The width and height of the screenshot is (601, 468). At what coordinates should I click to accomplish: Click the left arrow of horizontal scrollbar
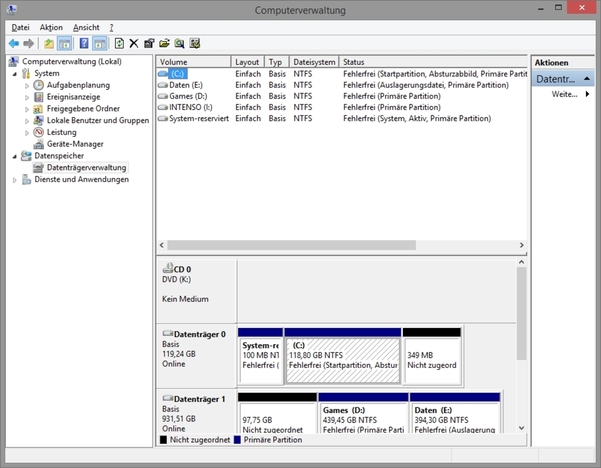pos(162,245)
